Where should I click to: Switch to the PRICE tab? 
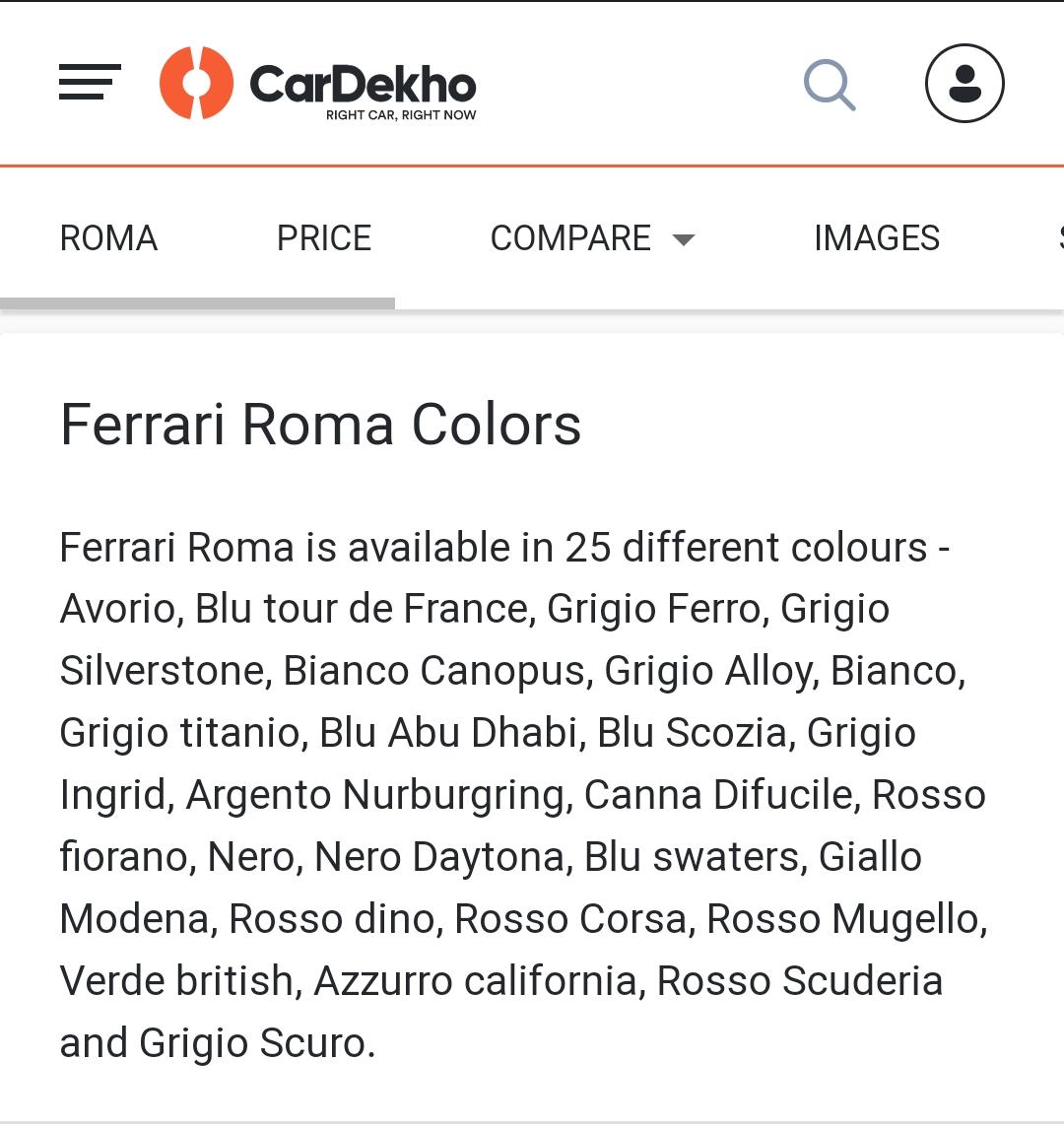[x=324, y=238]
